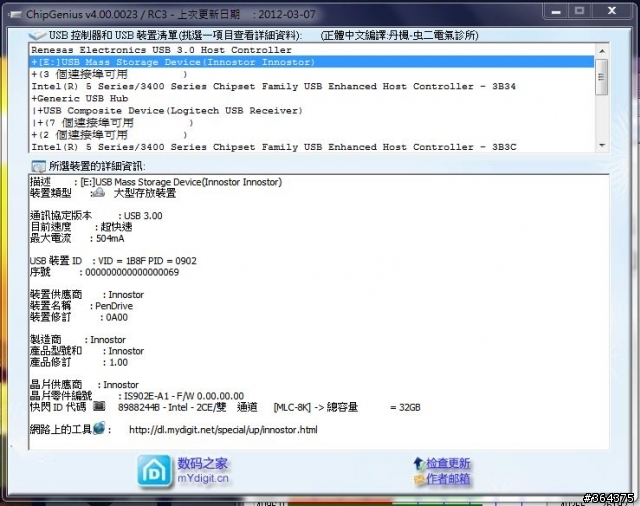The height and width of the screenshot is (506, 640).
Task: Click the PenDrive device name value
Action: (114, 306)
